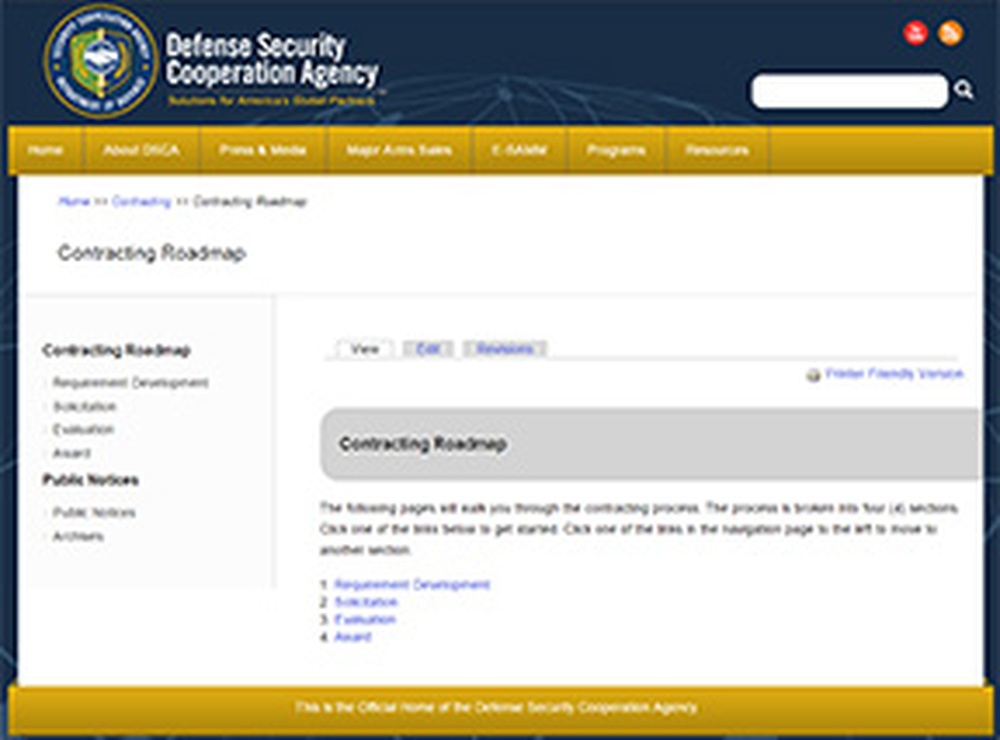
Task: Open the Requirement Development sidebar link
Action: [130, 383]
